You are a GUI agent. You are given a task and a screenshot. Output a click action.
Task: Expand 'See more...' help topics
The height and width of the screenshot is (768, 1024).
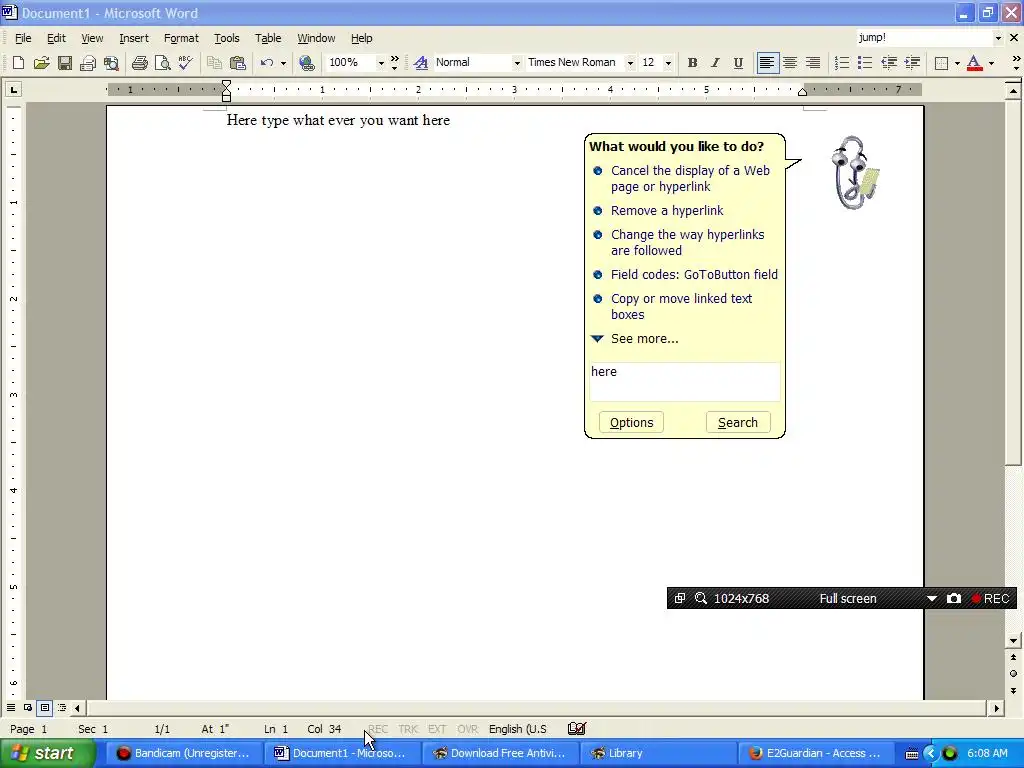click(644, 338)
